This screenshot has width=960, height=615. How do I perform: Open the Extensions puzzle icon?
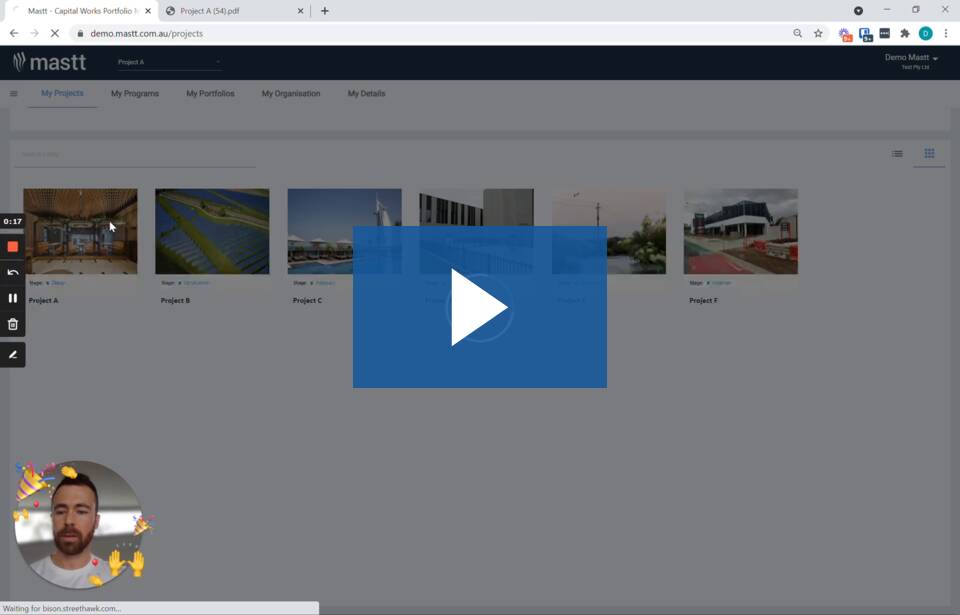905,34
